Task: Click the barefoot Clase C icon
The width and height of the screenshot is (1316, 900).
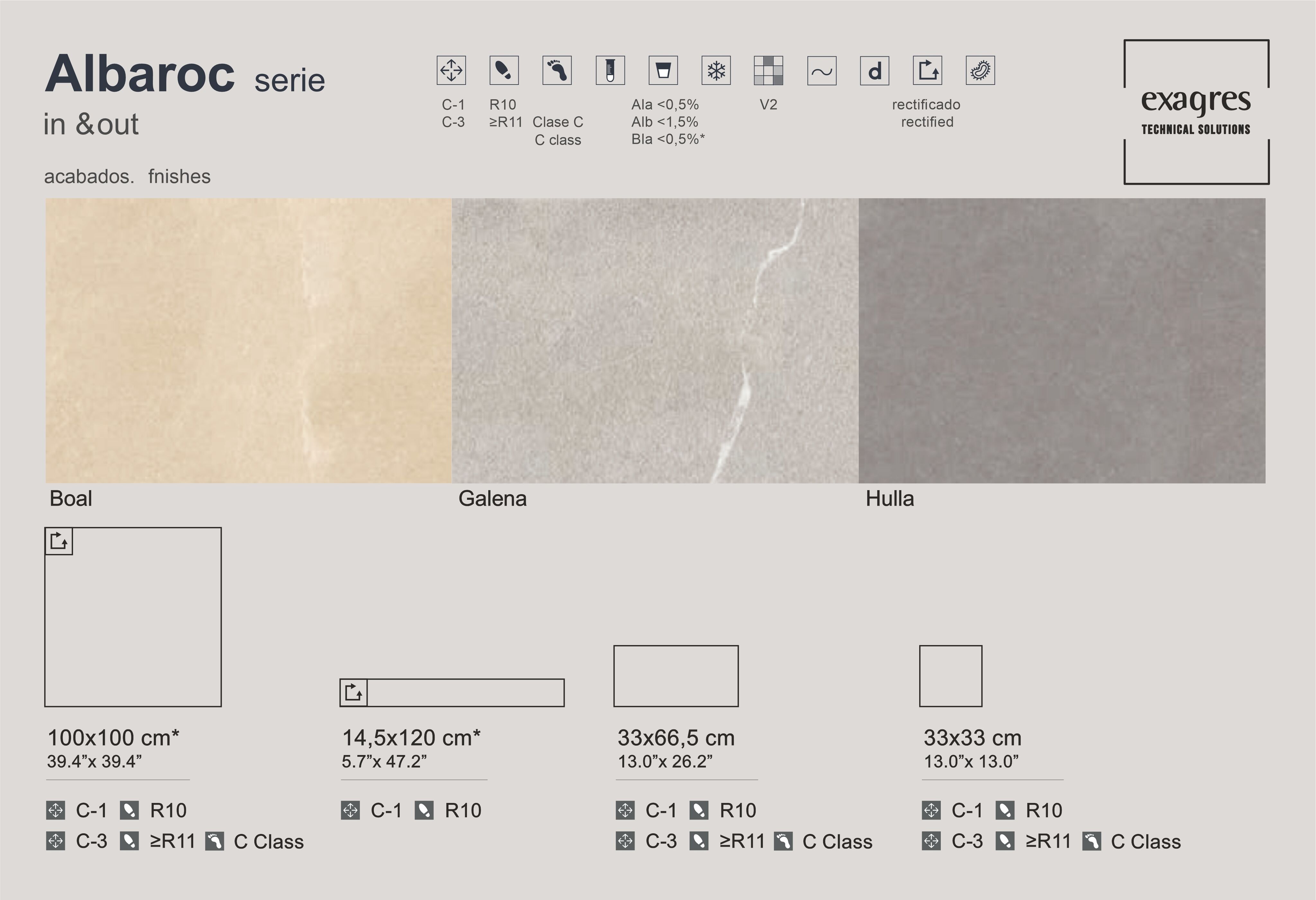Action: click(x=557, y=71)
